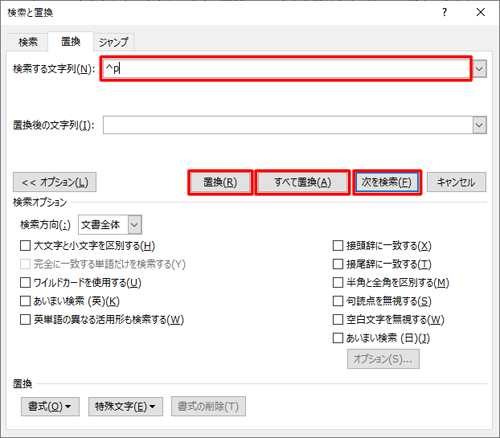Open the ジャンプ tab
Image resolution: width=500 pixels, height=438 pixels.
coord(113,42)
